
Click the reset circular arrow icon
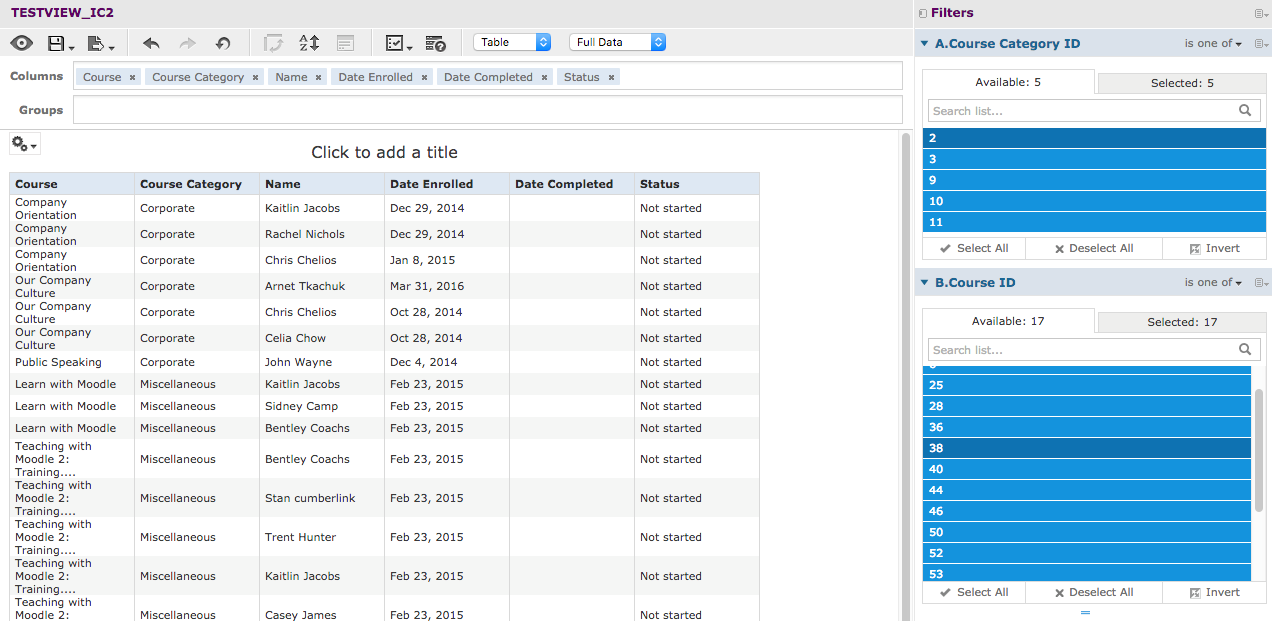click(x=223, y=43)
